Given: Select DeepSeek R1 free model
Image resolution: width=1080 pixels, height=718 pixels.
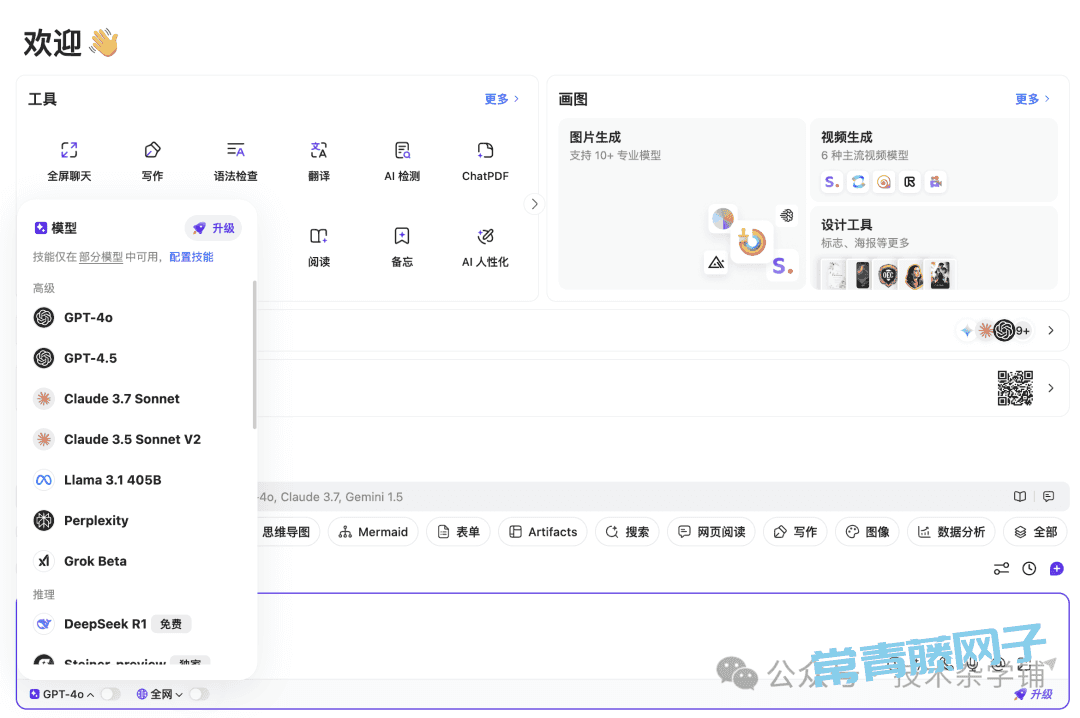Looking at the screenshot, I should click(x=138, y=624).
